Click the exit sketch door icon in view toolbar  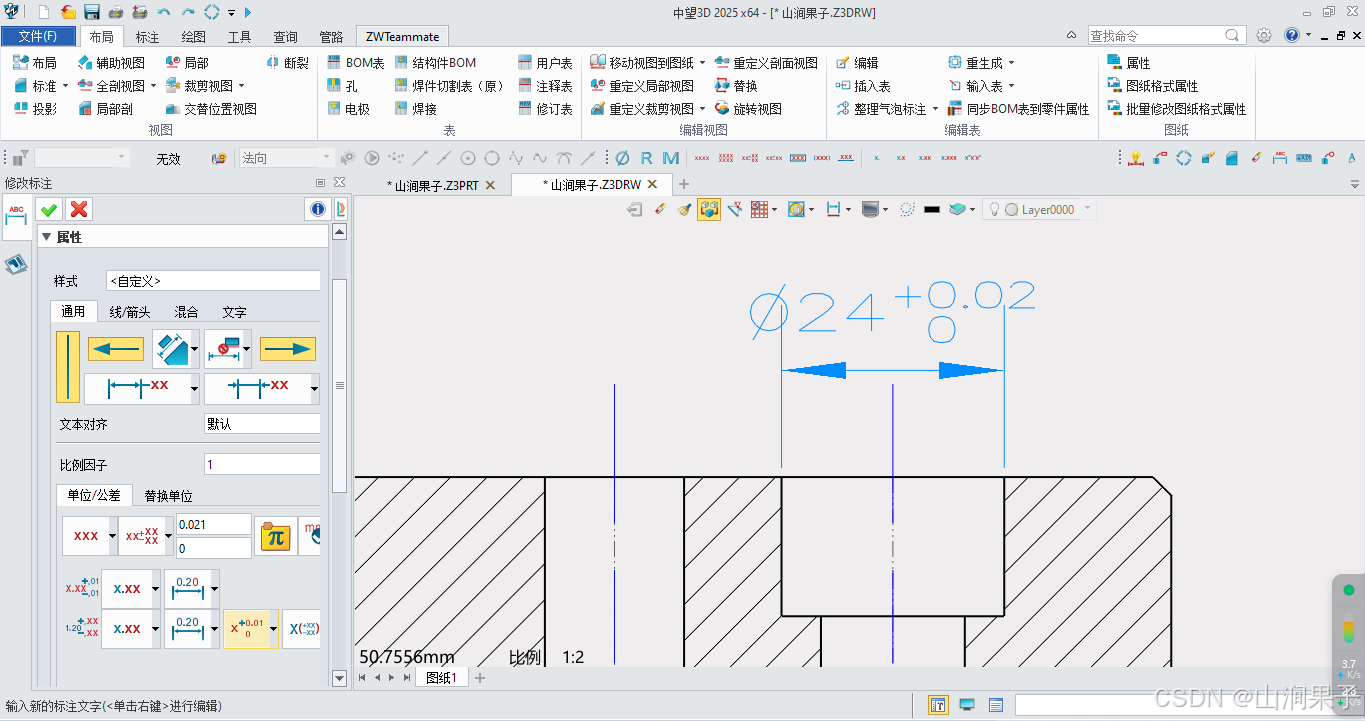[634, 209]
